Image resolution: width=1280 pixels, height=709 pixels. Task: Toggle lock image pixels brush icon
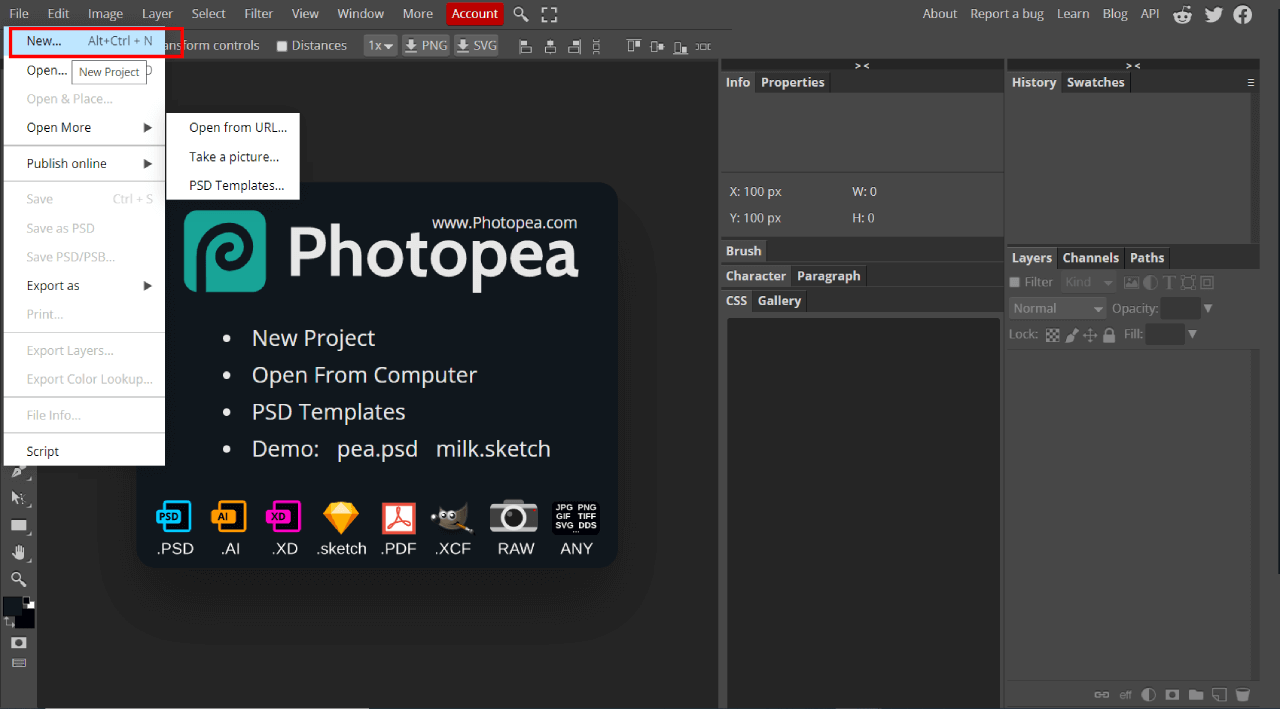pyautogui.click(x=1072, y=335)
